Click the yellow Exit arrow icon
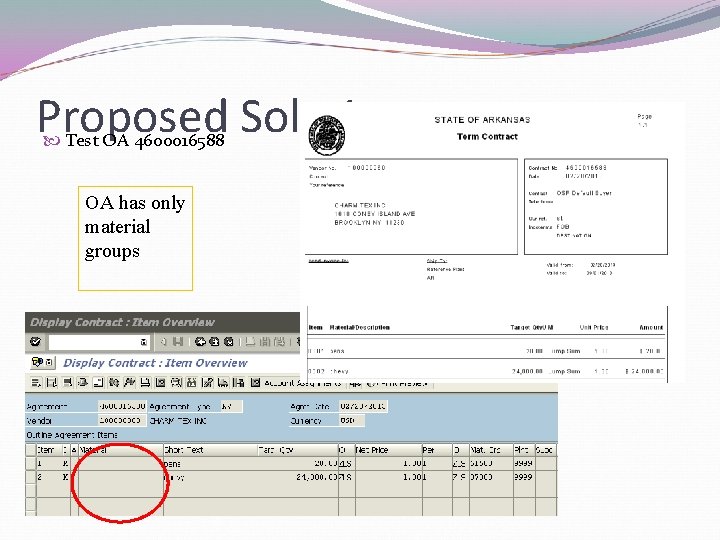Viewport: 720px width, 540px height. (214, 342)
